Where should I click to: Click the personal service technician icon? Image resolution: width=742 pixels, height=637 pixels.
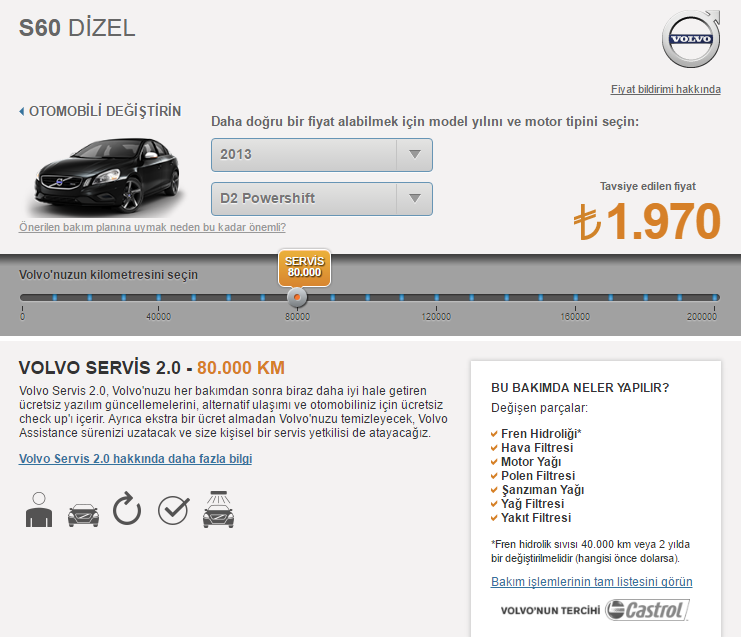[x=39, y=509]
